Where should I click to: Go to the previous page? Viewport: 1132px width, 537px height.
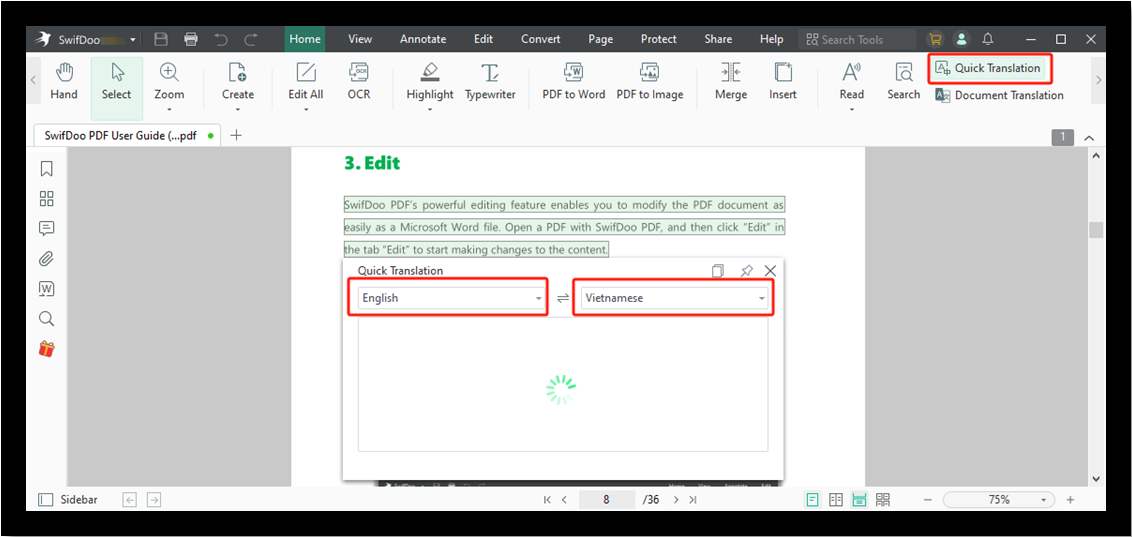[x=565, y=499]
